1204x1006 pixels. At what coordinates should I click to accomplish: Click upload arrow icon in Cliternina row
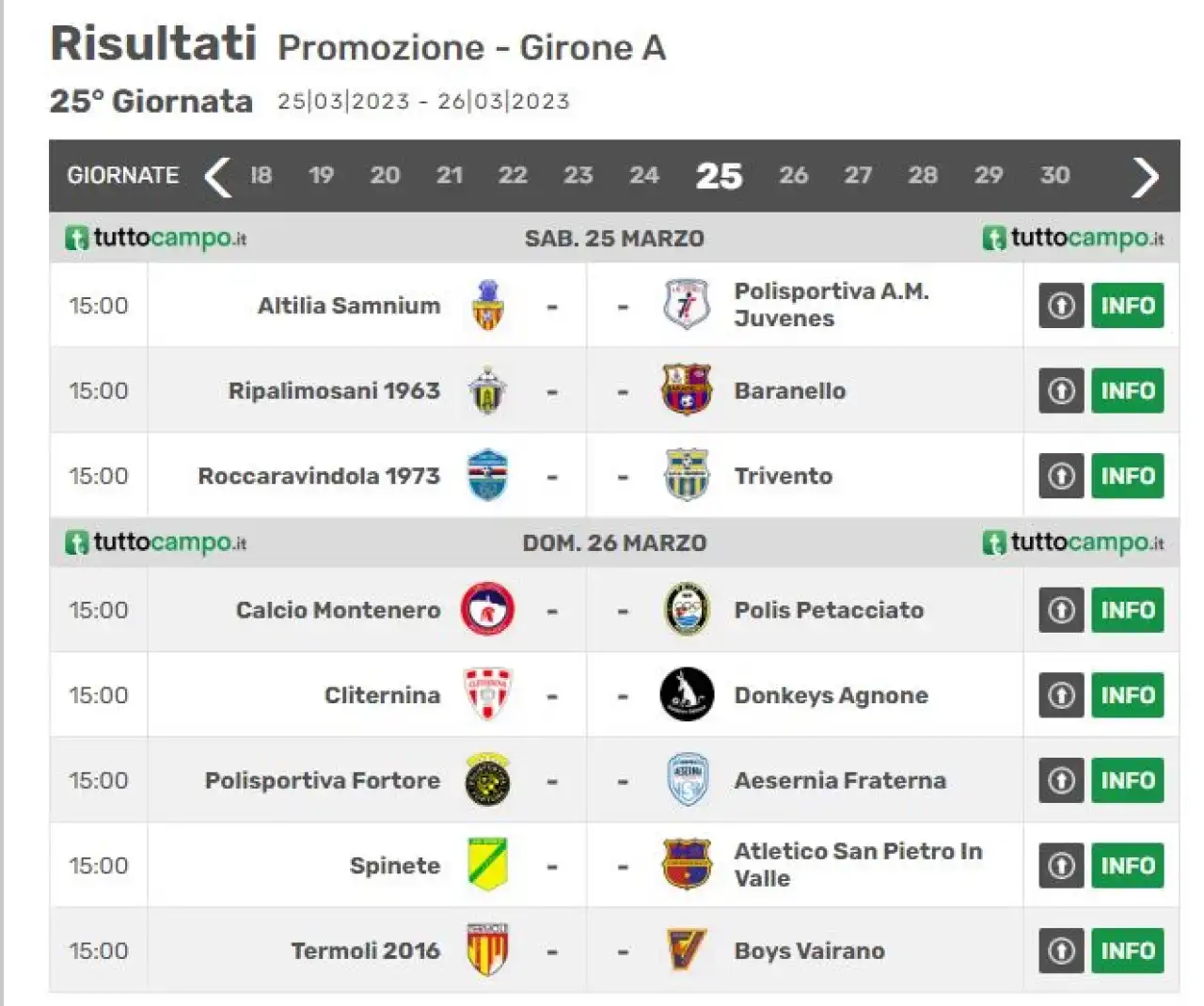[1061, 695]
